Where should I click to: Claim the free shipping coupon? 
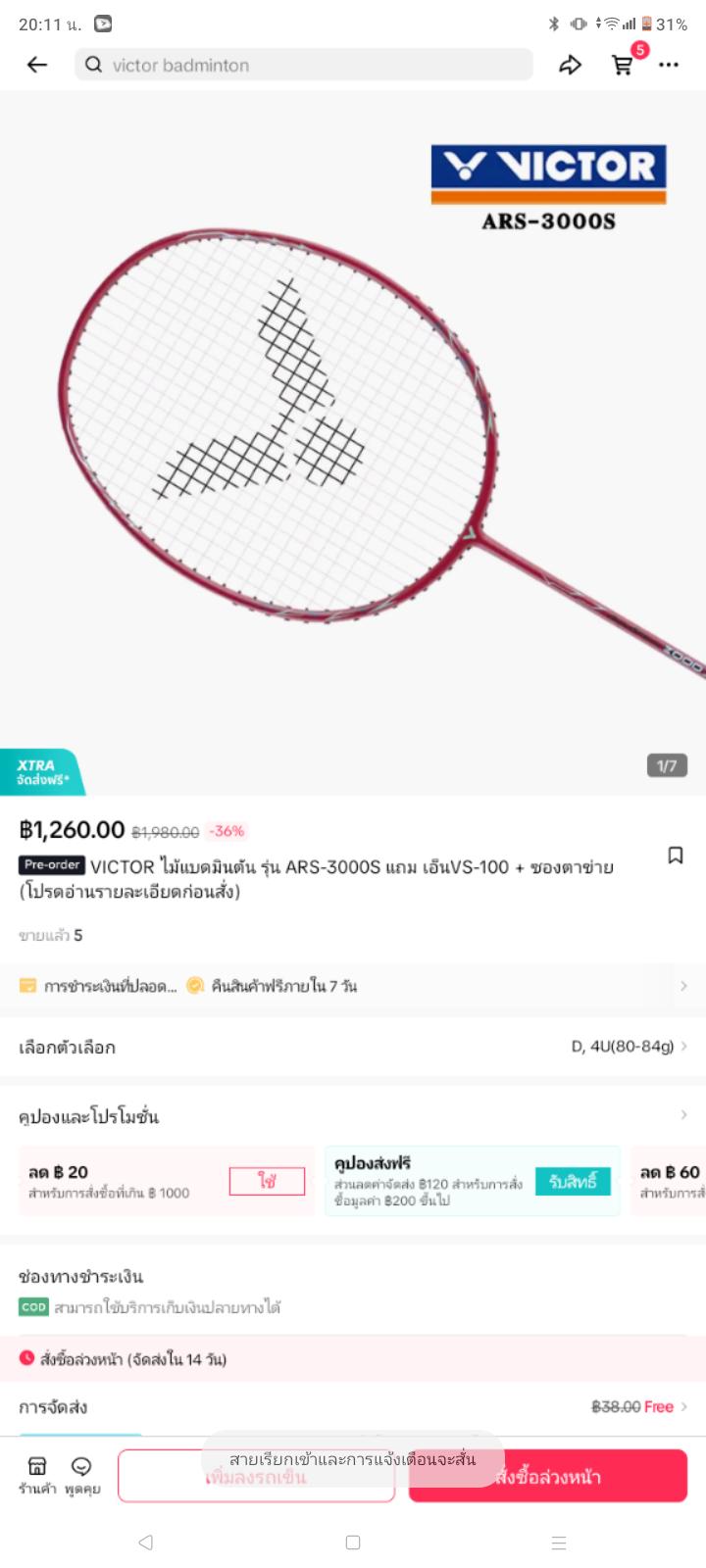click(573, 1181)
